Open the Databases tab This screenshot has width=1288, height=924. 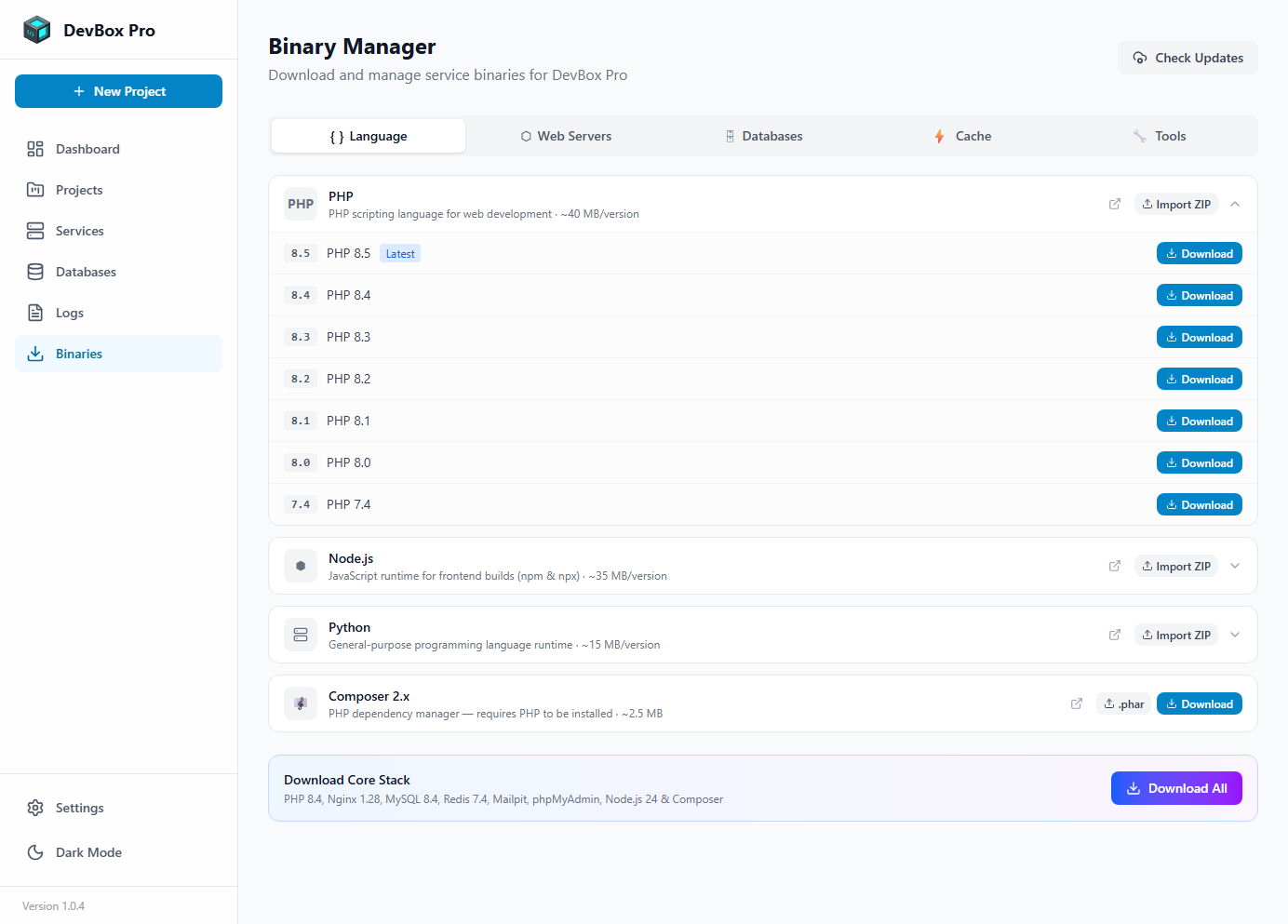pyautogui.click(x=764, y=136)
